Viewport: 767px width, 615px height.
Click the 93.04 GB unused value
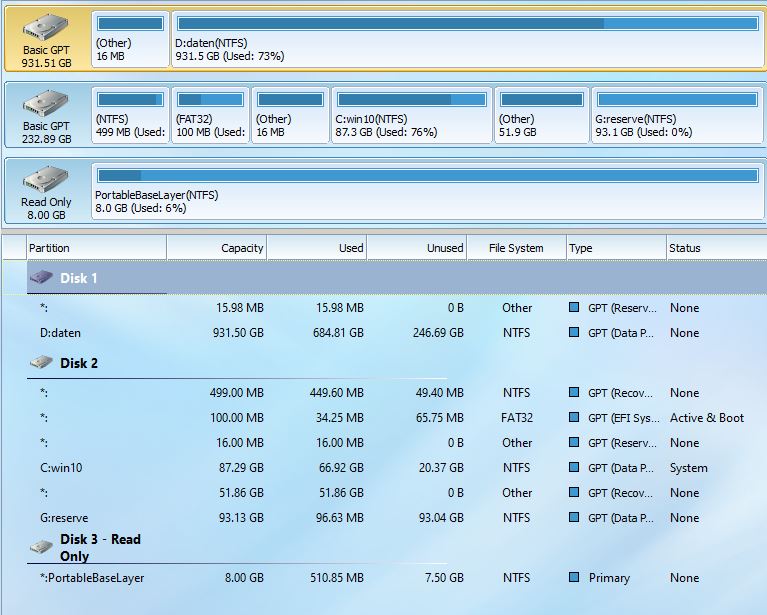click(x=441, y=518)
